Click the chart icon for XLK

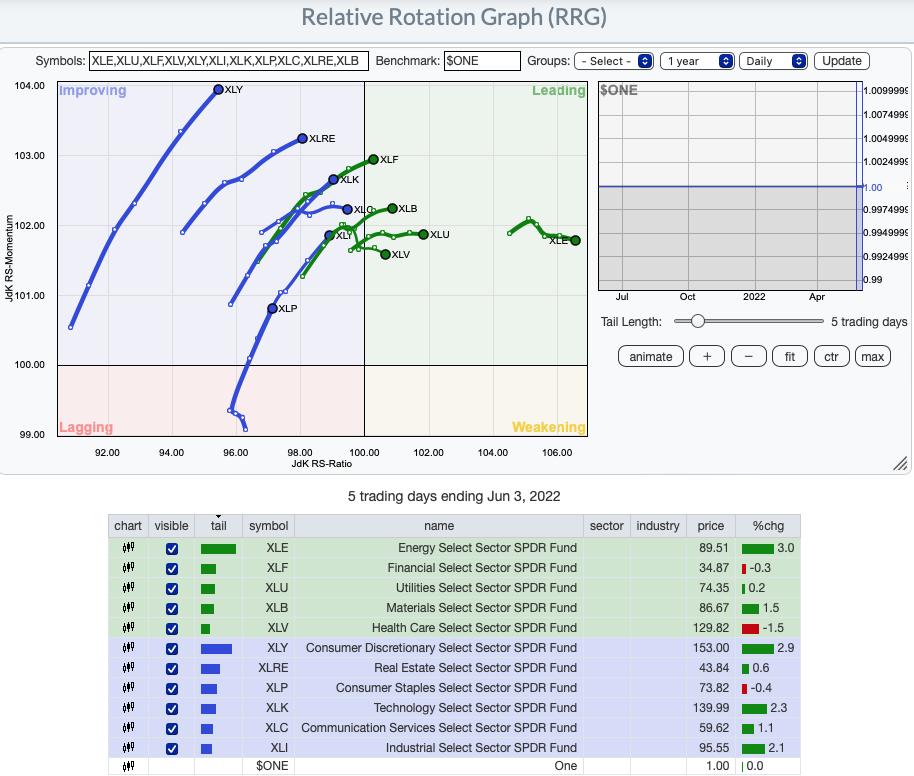pos(128,708)
